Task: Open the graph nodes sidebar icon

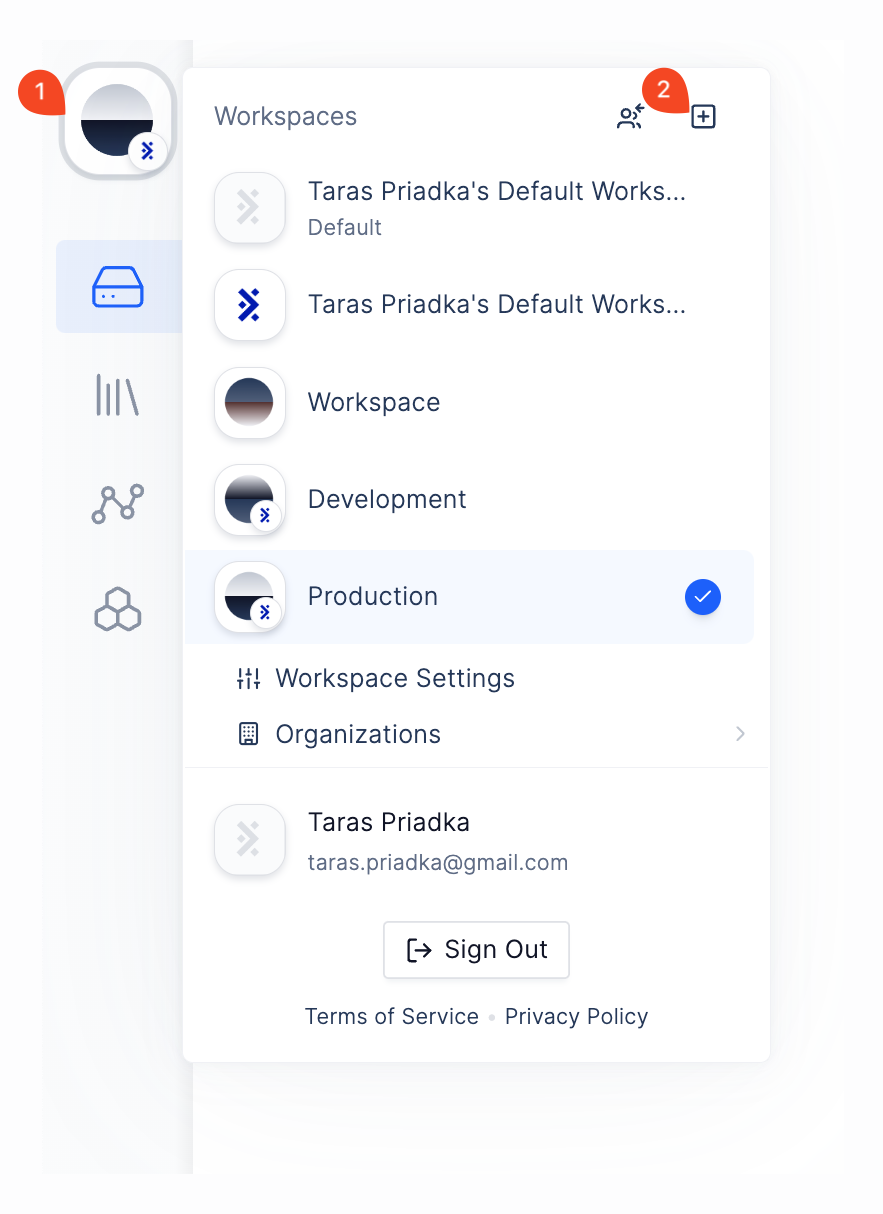Action: 118,504
